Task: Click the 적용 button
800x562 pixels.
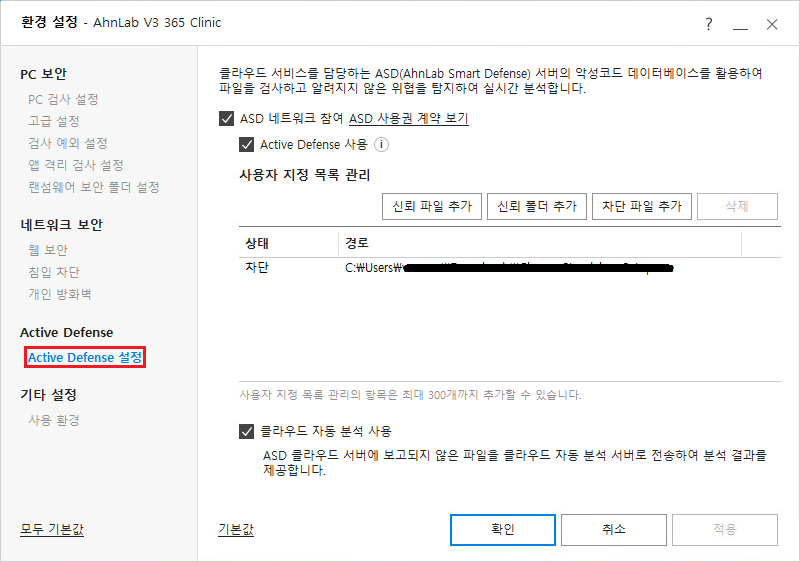Action: [x=725, y=530]
